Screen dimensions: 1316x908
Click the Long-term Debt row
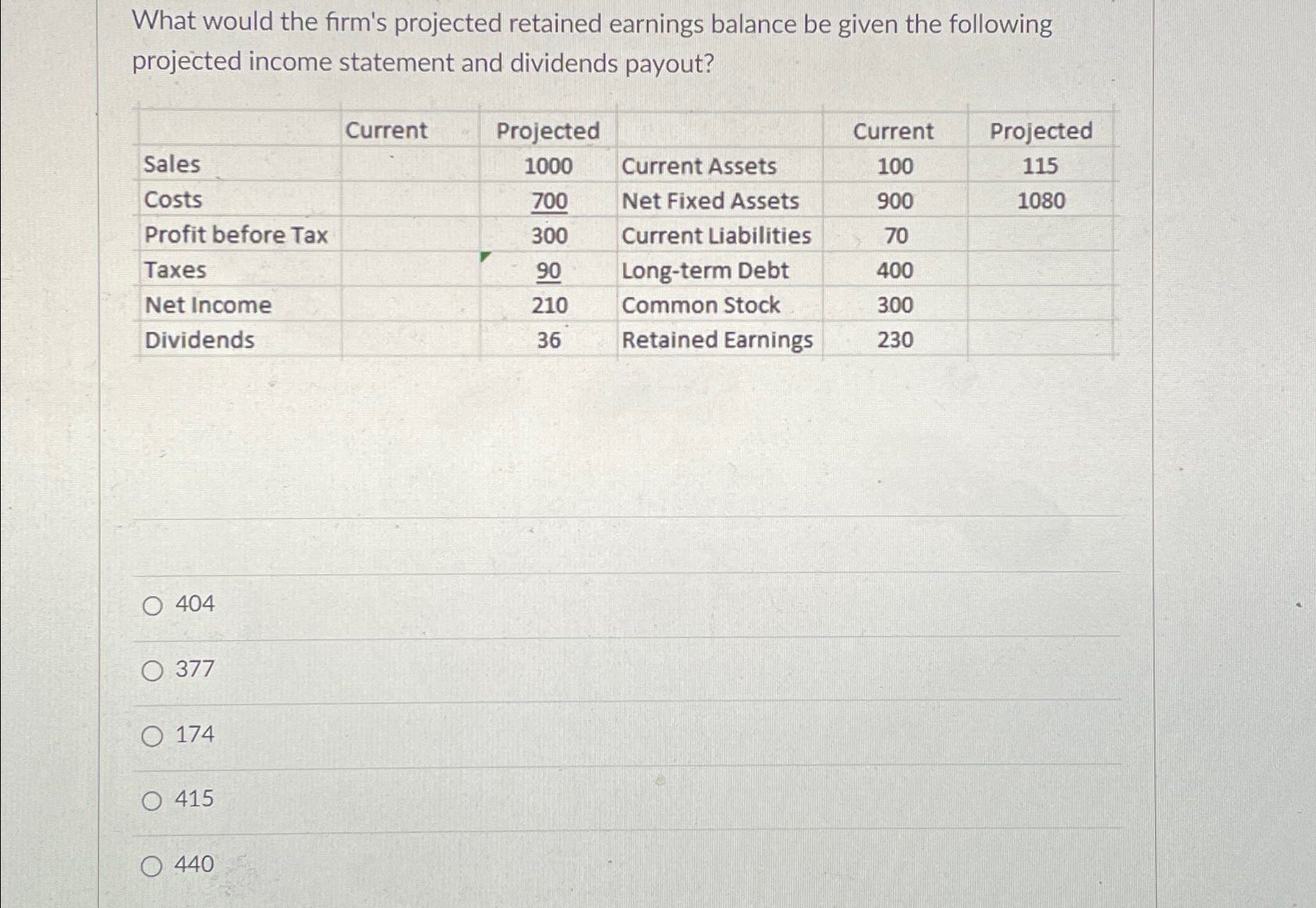coord(705,270)
